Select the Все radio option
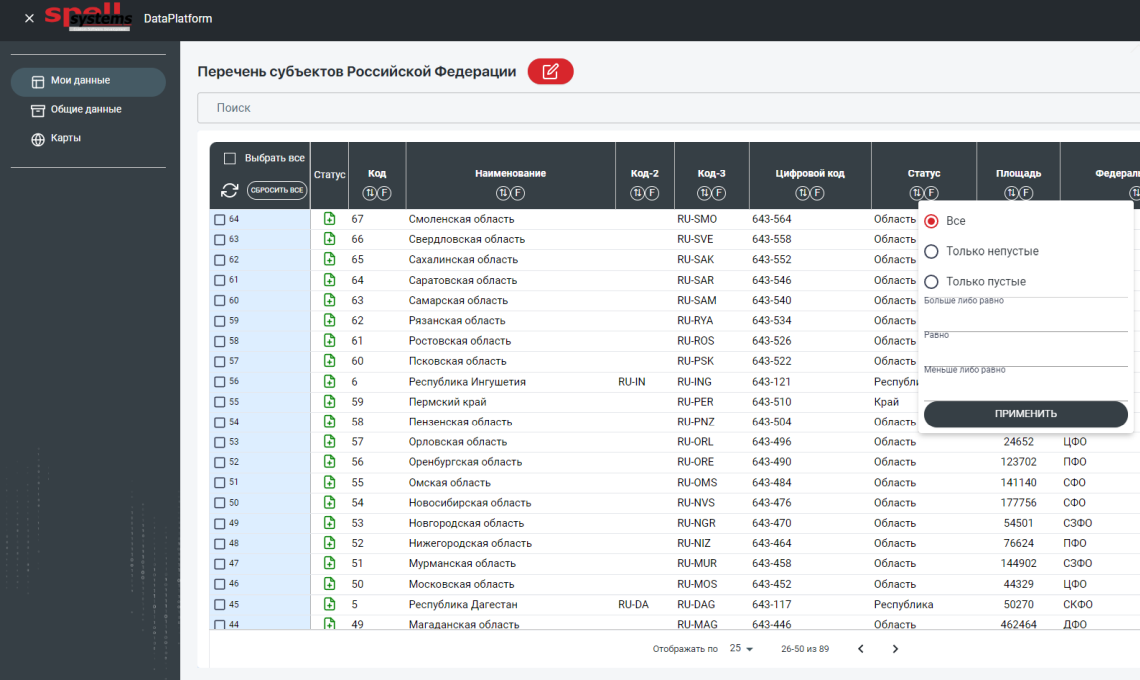 tap(931, 221)
